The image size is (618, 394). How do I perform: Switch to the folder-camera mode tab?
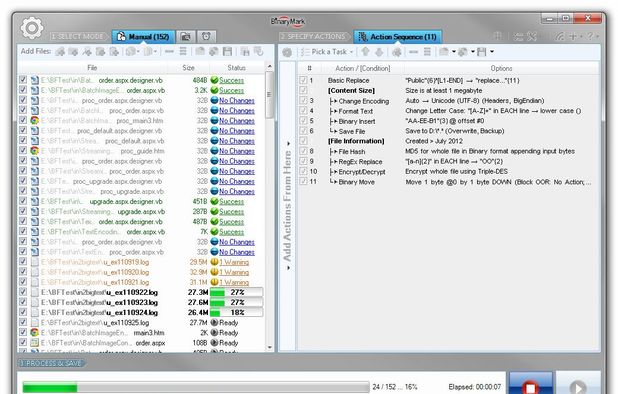(185, 37)
